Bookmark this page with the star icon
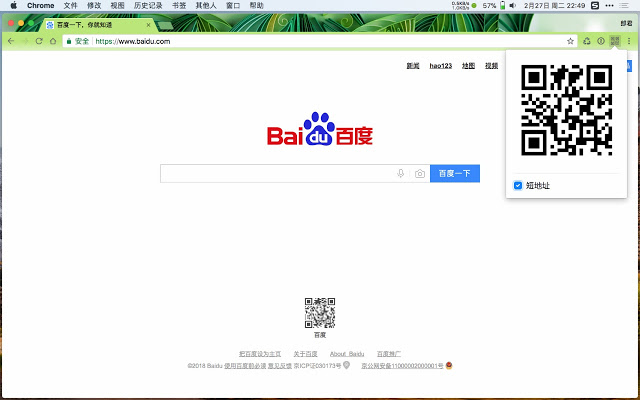 click(570, 41)
